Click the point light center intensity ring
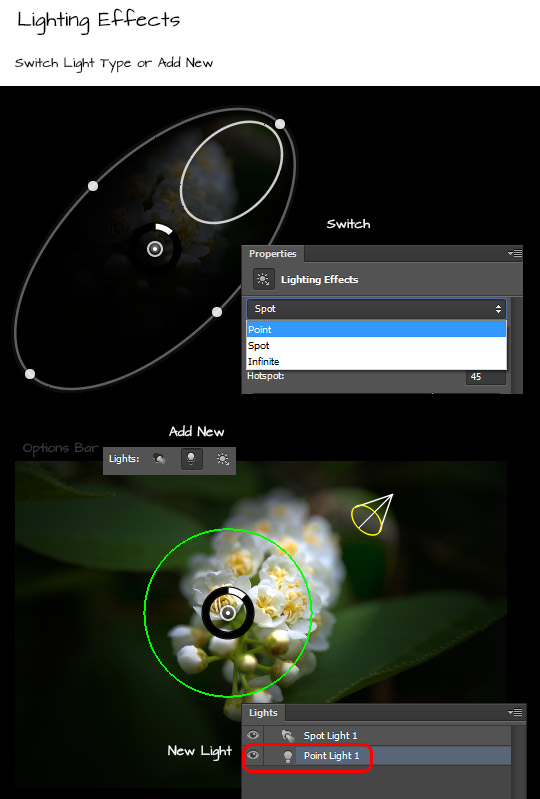Image resolution: width=540 pixels, height=799 pixels. (x=228, y=612)
